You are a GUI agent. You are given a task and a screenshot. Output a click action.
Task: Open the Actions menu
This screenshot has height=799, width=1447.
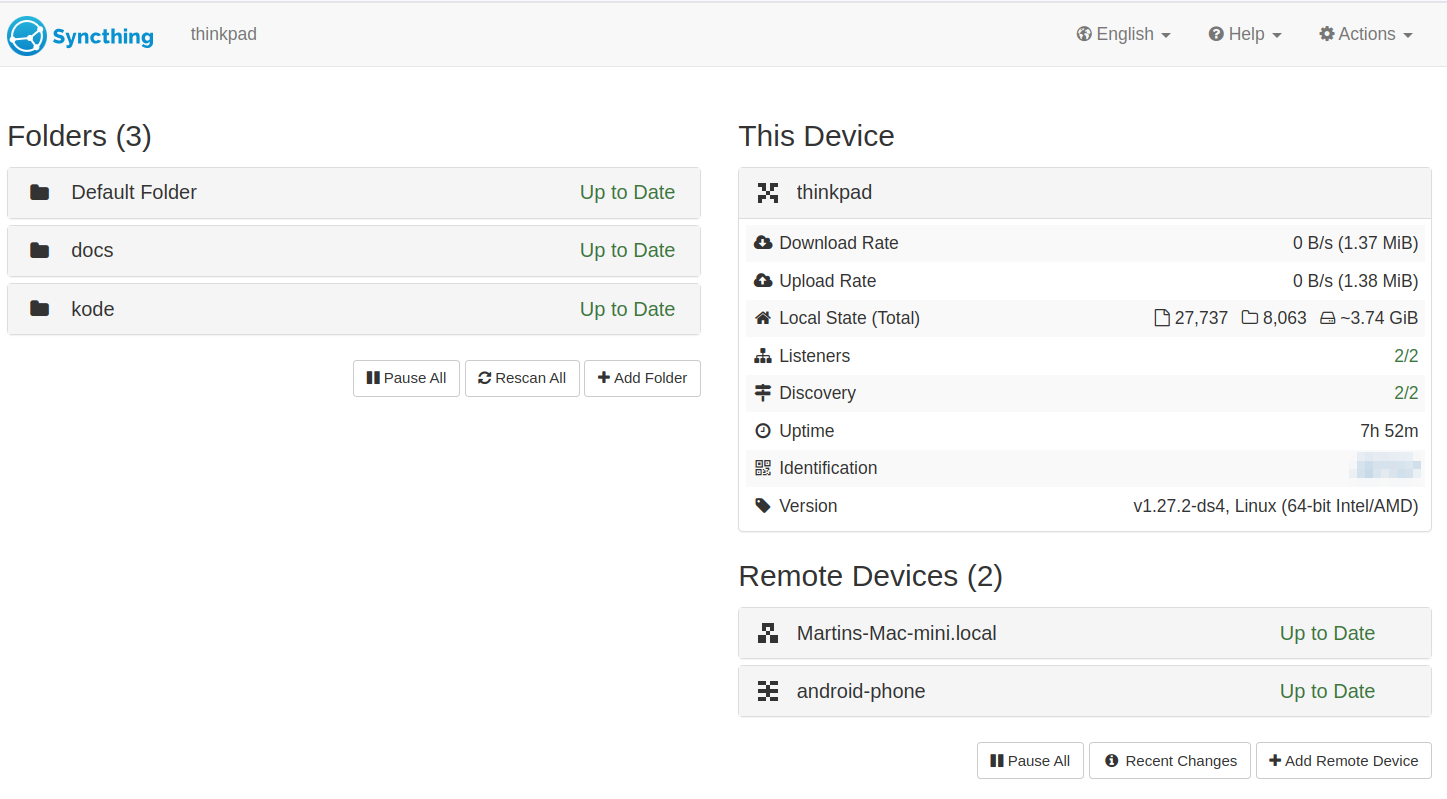[x=1366, y=34]
